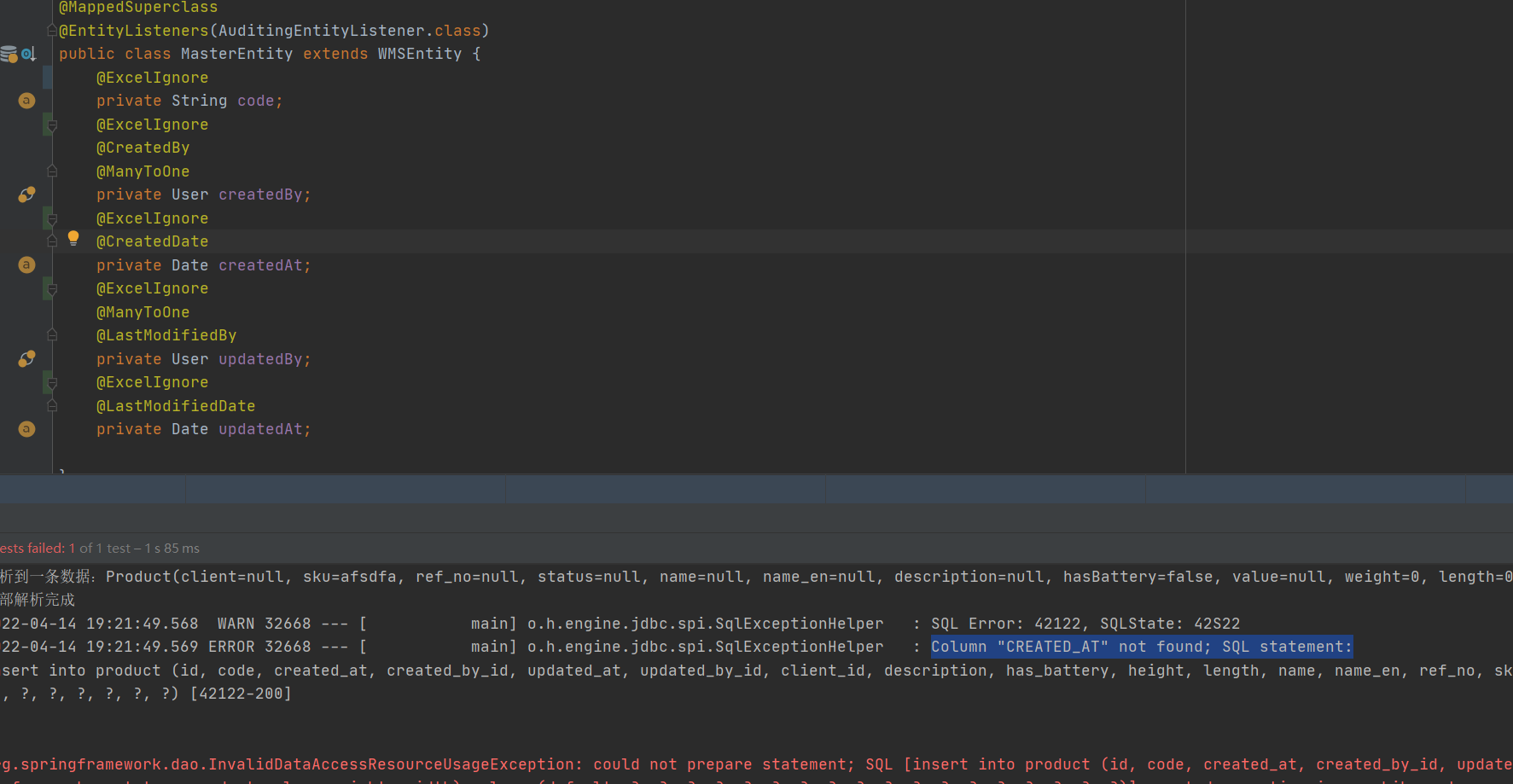The image size is (1513, 784).
Task: Click the attribute gutter icon beside code field
Action: 26,101
